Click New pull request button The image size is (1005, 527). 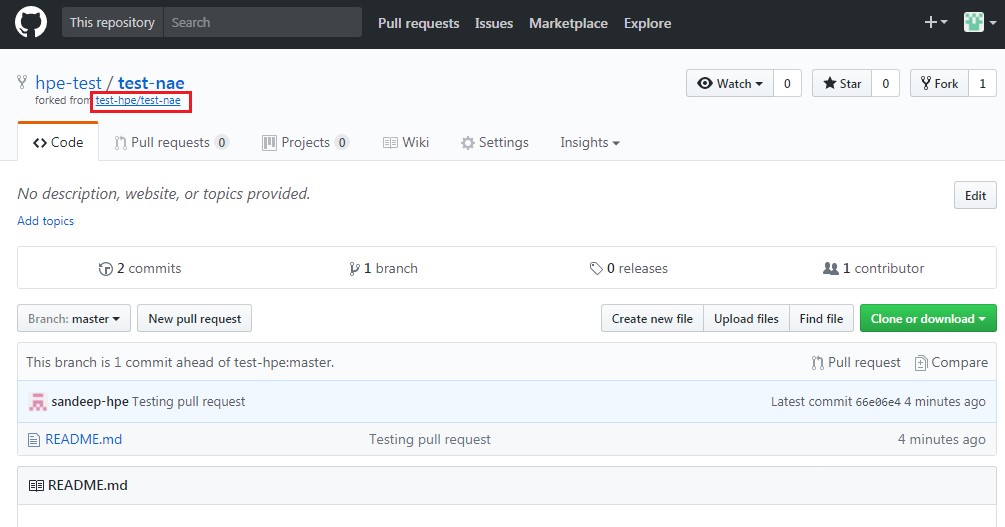[x=194, y=318]
